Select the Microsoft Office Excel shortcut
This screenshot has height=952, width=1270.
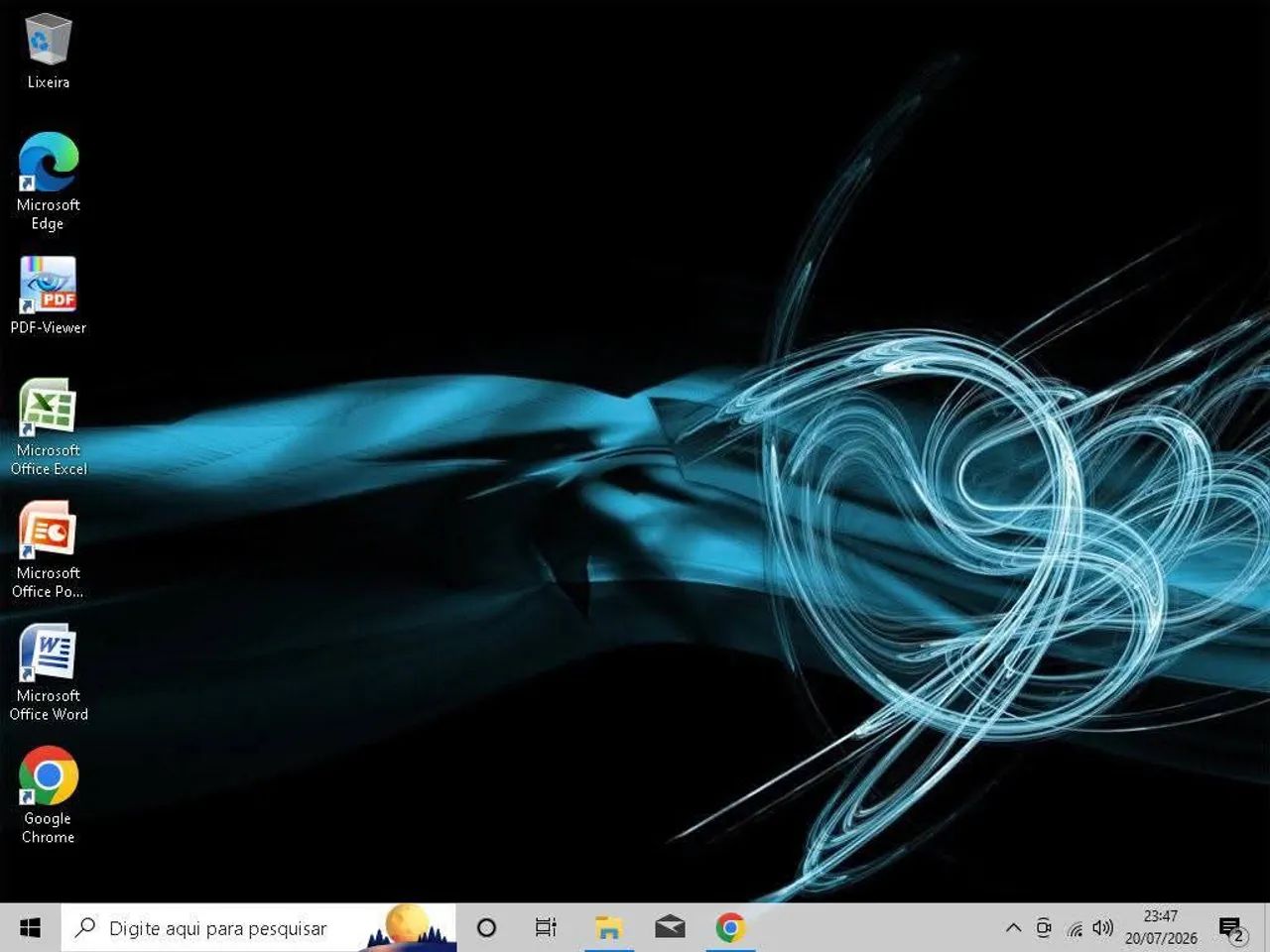pyautogui.click(x=48, y=426)
